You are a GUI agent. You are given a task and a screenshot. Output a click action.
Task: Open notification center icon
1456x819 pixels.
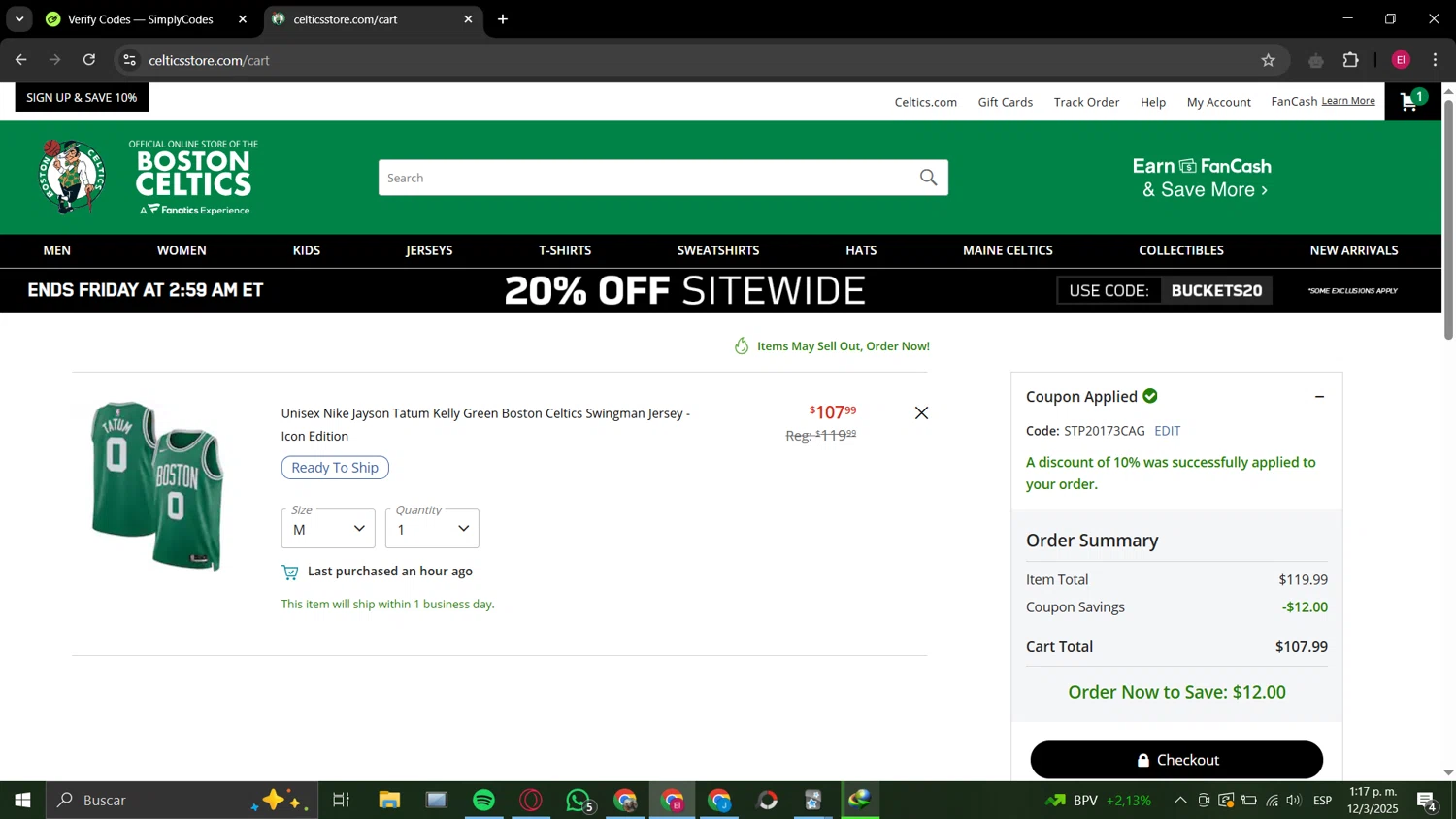1427,801
